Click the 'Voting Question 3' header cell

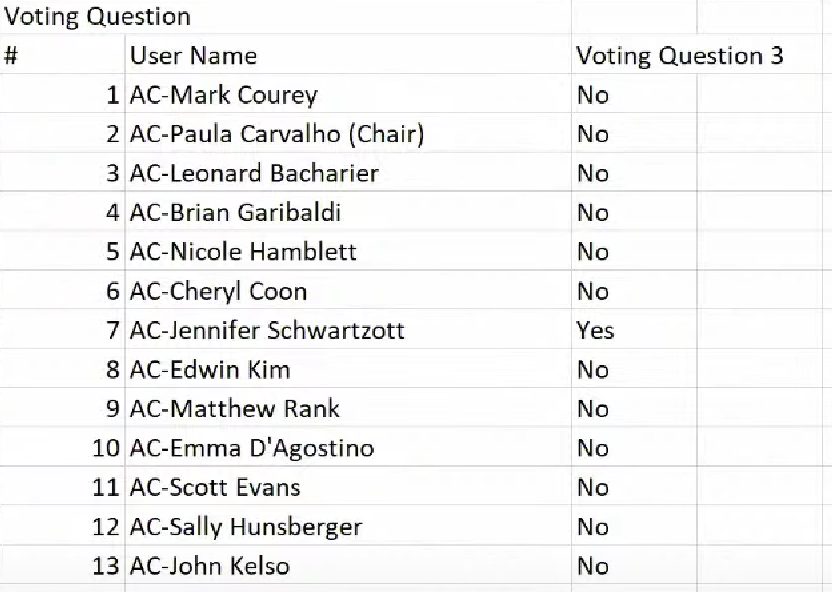pos(679,56)
